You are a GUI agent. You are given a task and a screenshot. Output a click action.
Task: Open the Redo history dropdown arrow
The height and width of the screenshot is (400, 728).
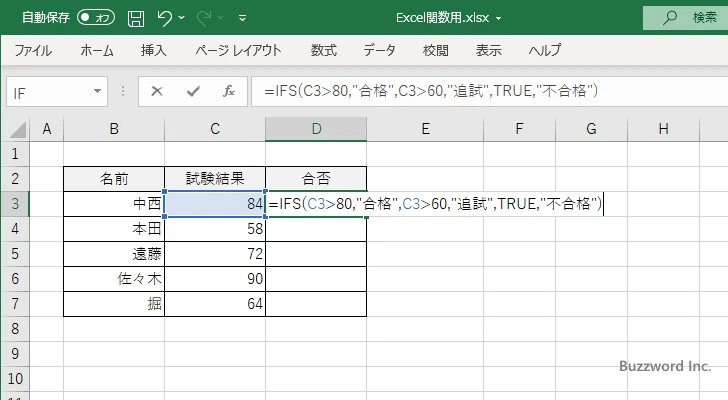pyautogui.click(x=221, y=18)
